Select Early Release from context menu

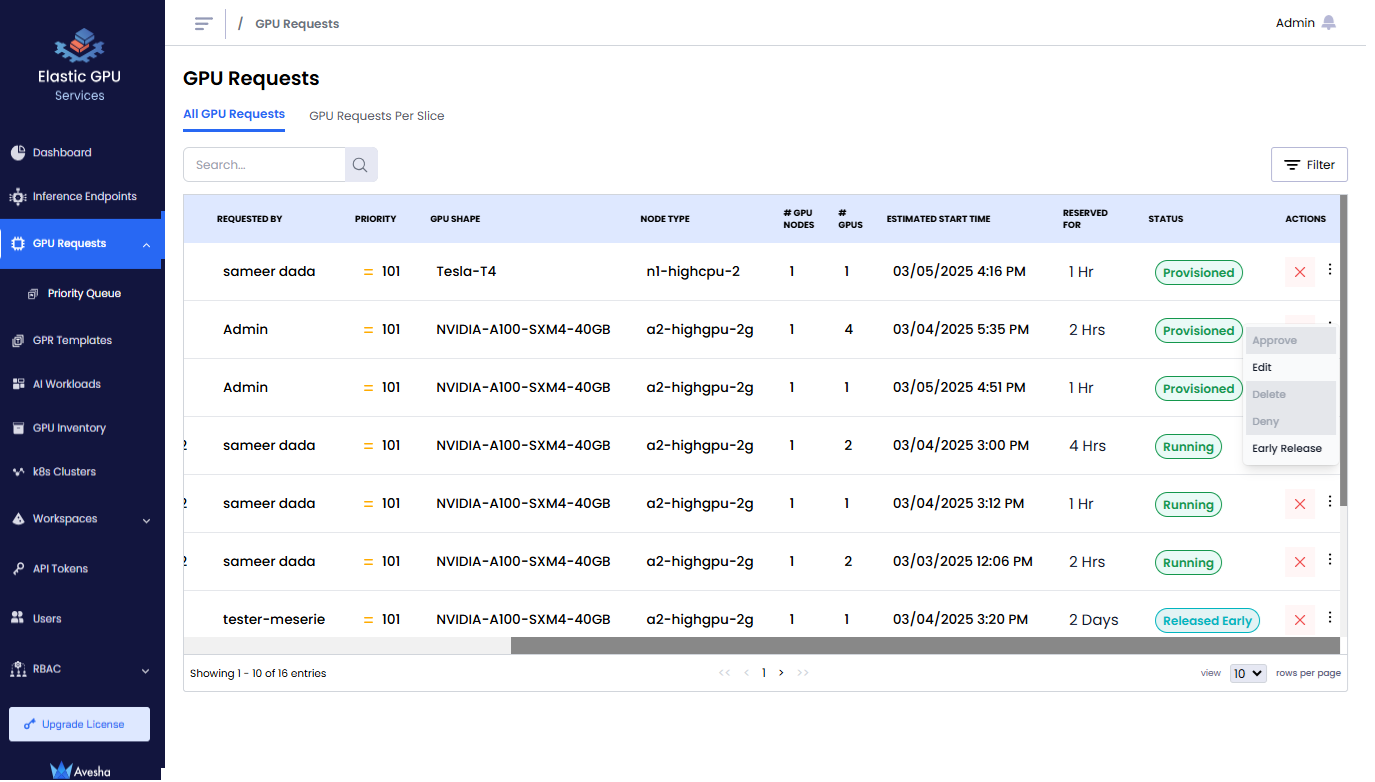(1286, 449)
